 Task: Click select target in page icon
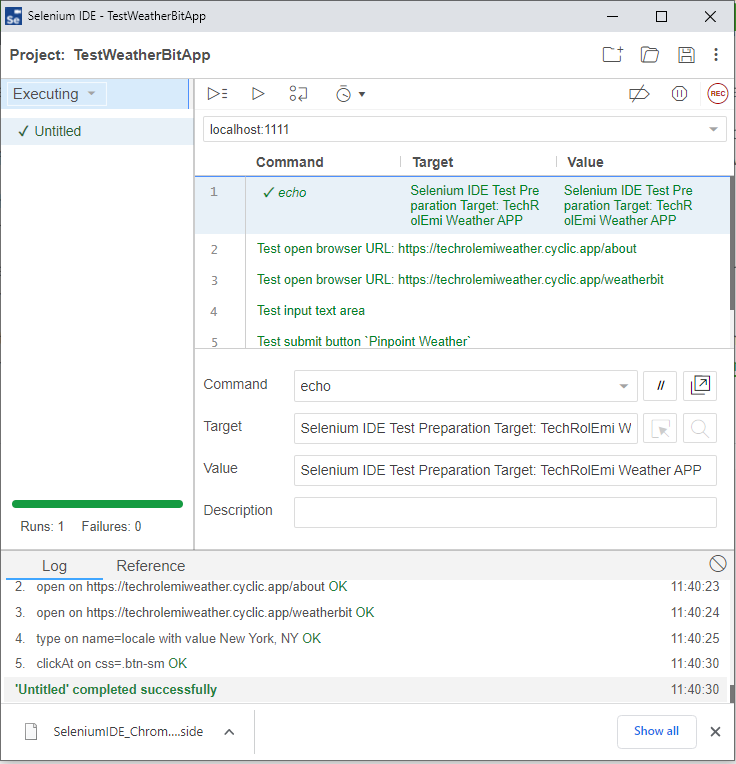tap(660, 428)
